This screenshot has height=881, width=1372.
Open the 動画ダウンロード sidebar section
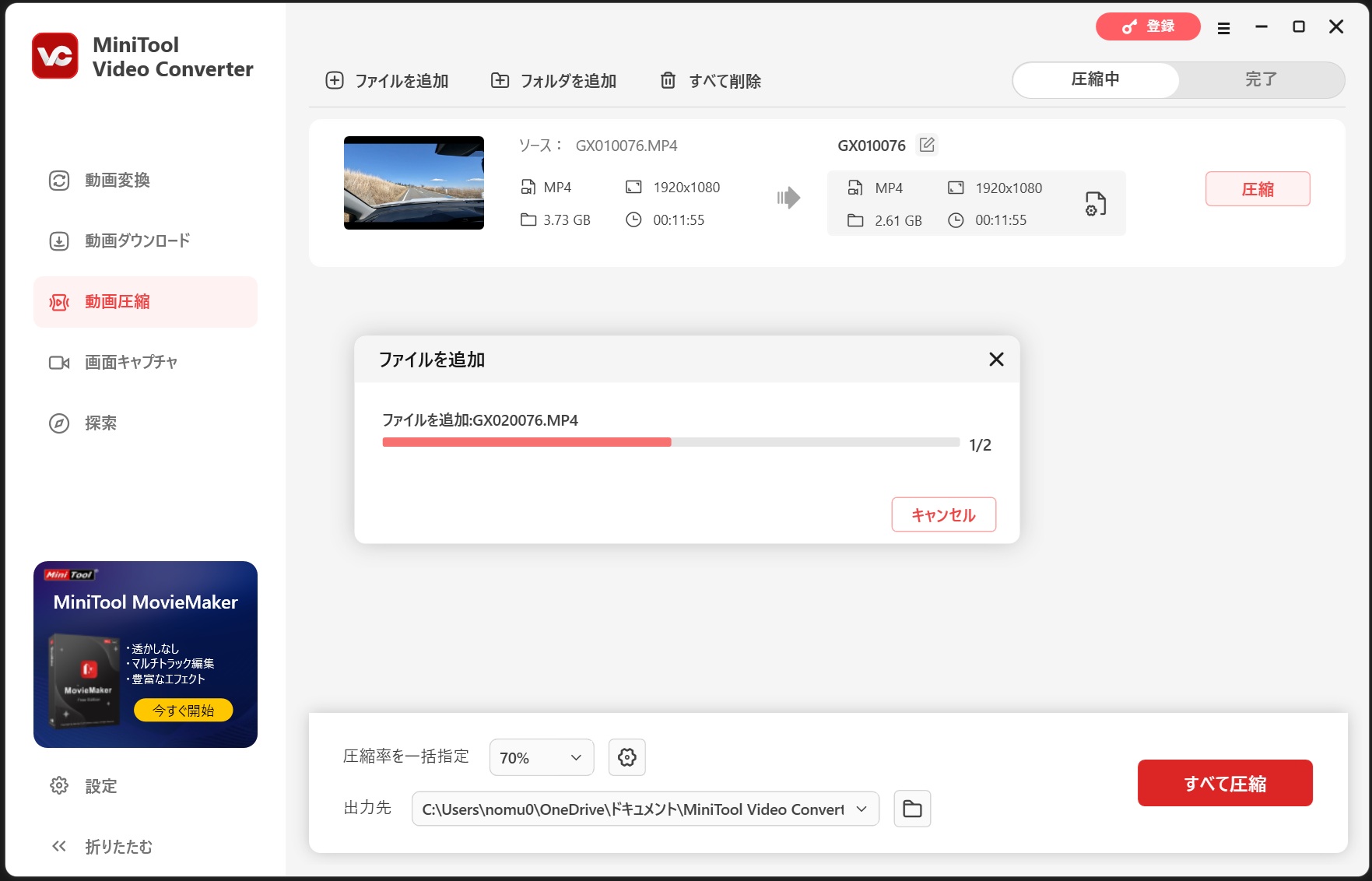(x=138, y=241)
